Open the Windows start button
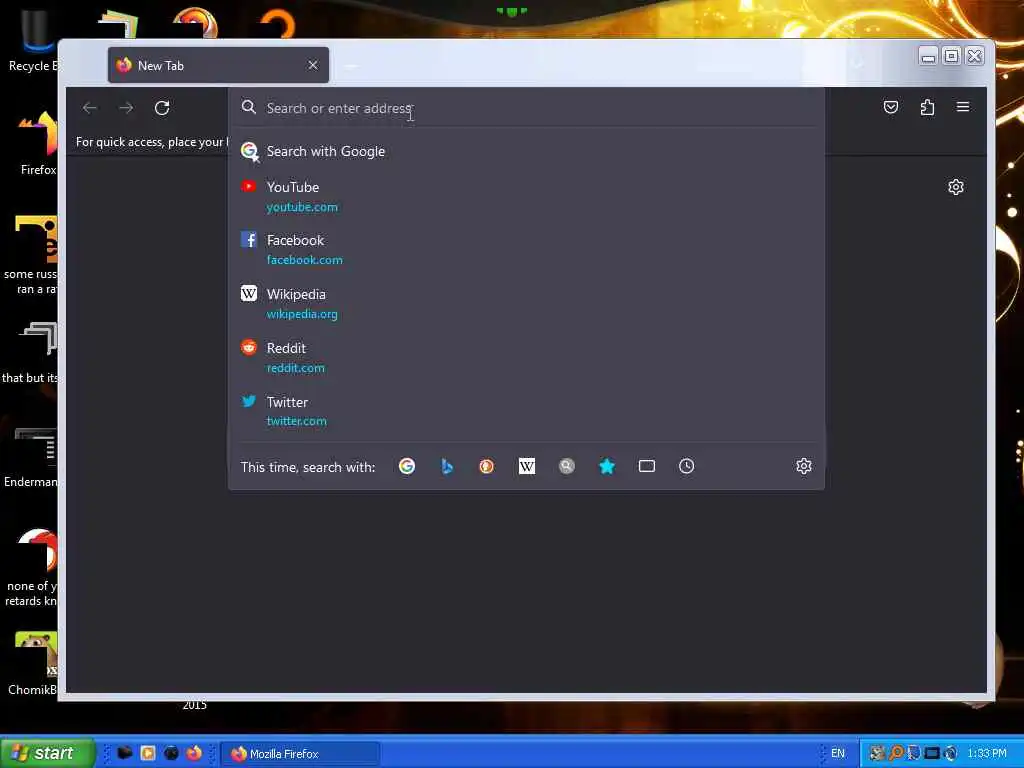 pos(46,754)
